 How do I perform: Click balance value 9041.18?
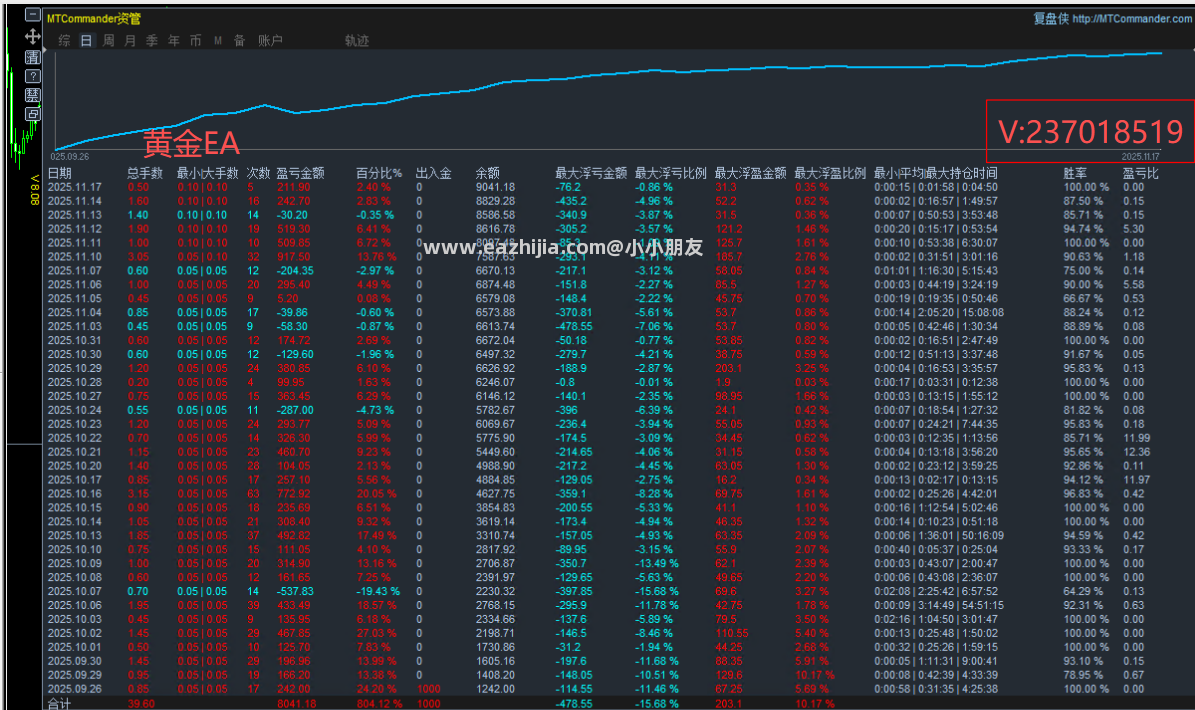pos(495,187)
